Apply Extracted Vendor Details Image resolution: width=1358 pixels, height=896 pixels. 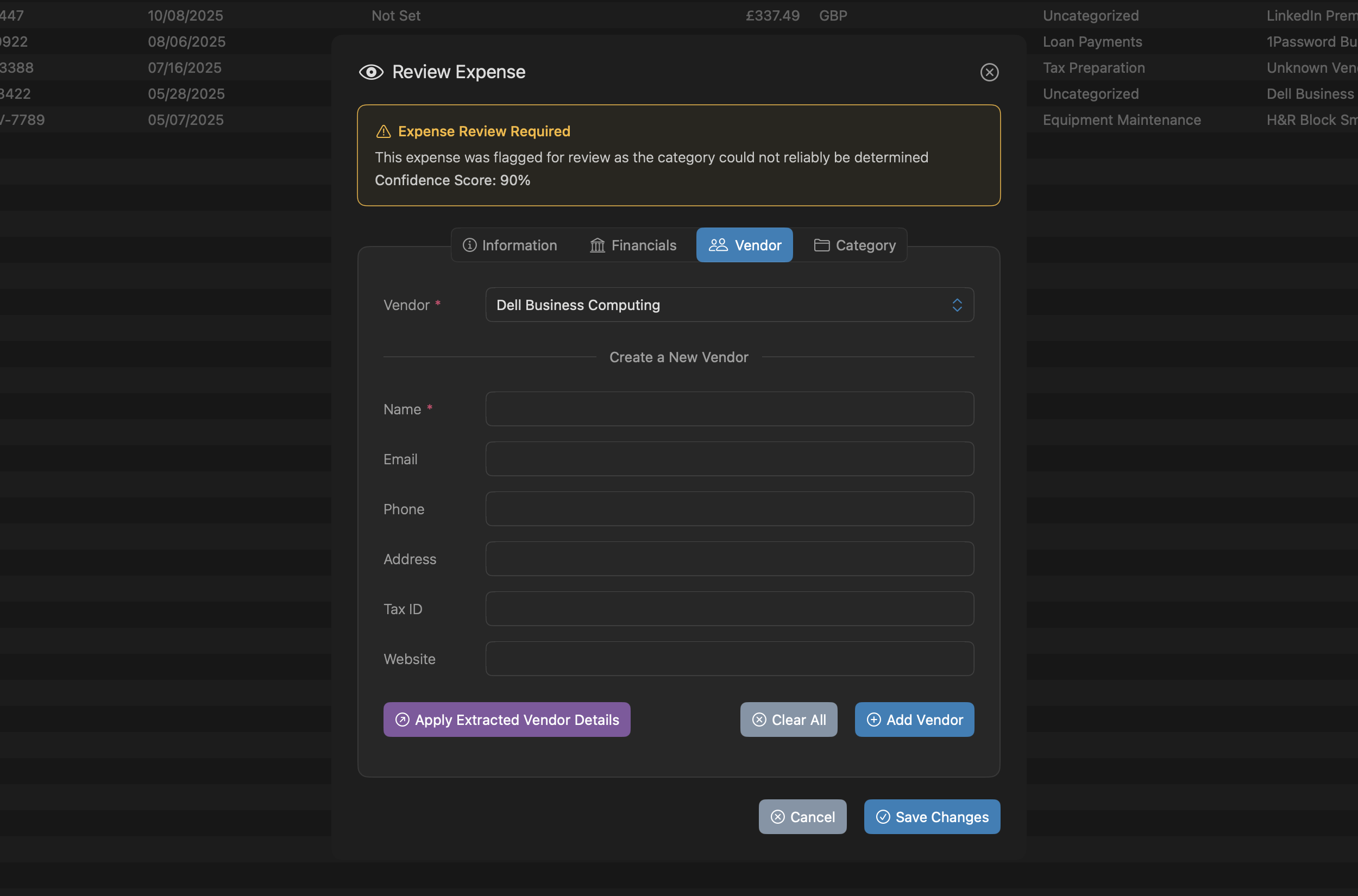point(506,720)
